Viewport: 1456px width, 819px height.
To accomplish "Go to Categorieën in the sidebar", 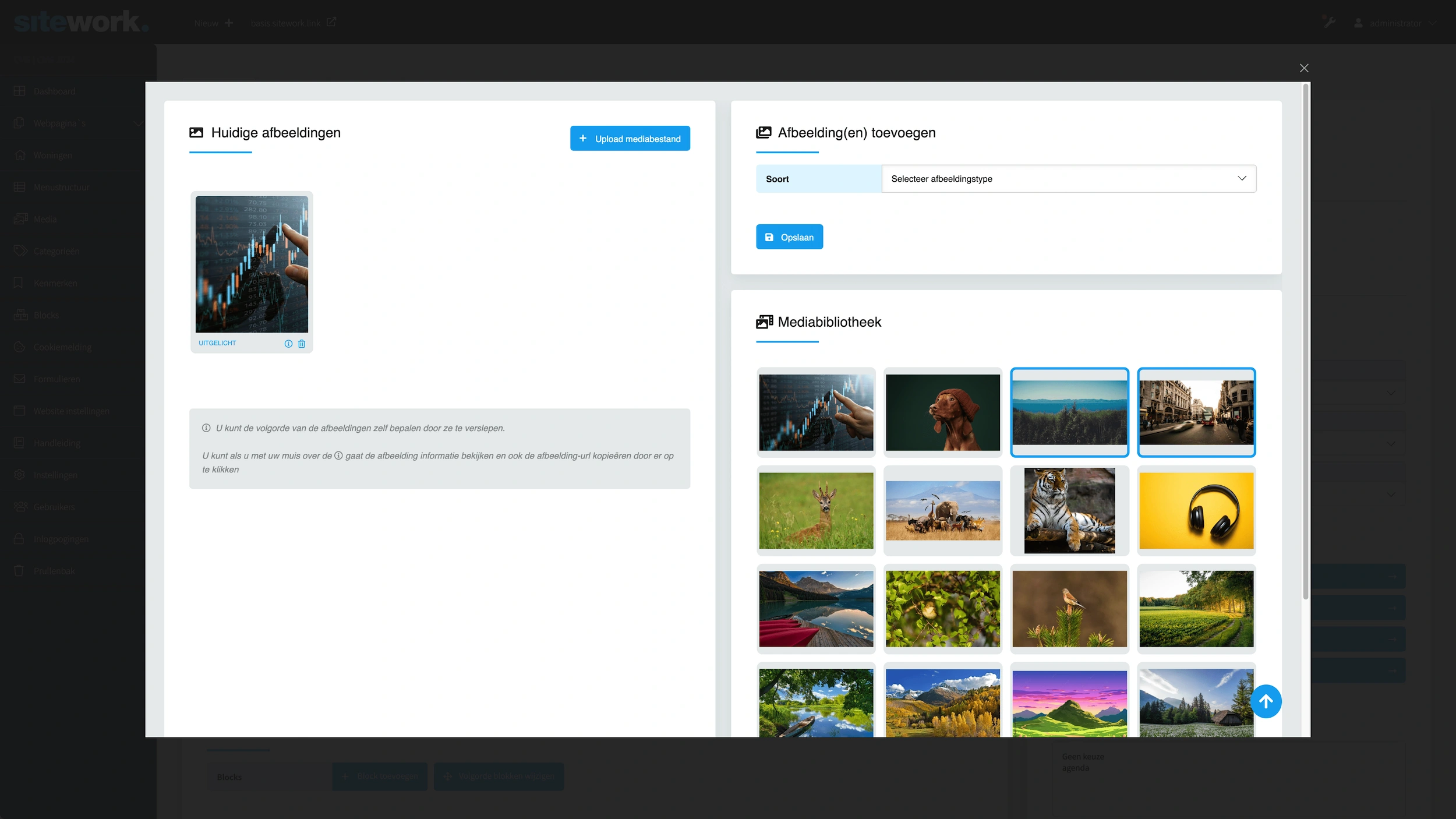I will pyautogui.click(x=56, y=251).
